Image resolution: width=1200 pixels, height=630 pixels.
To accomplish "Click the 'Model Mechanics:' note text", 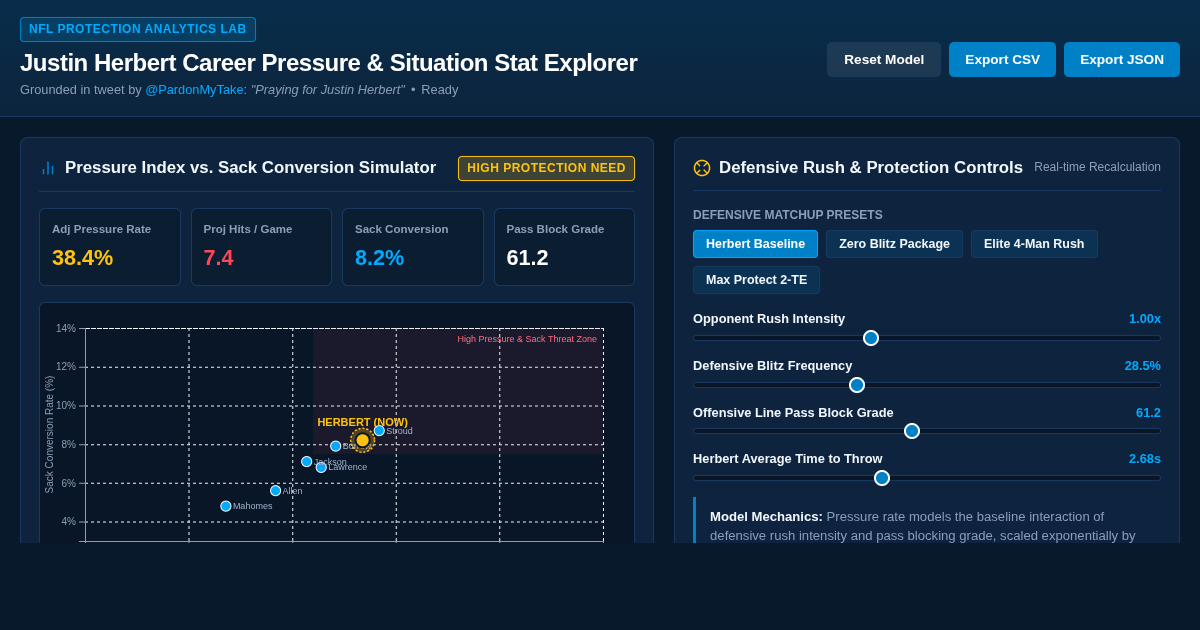I will pos(766,516).
